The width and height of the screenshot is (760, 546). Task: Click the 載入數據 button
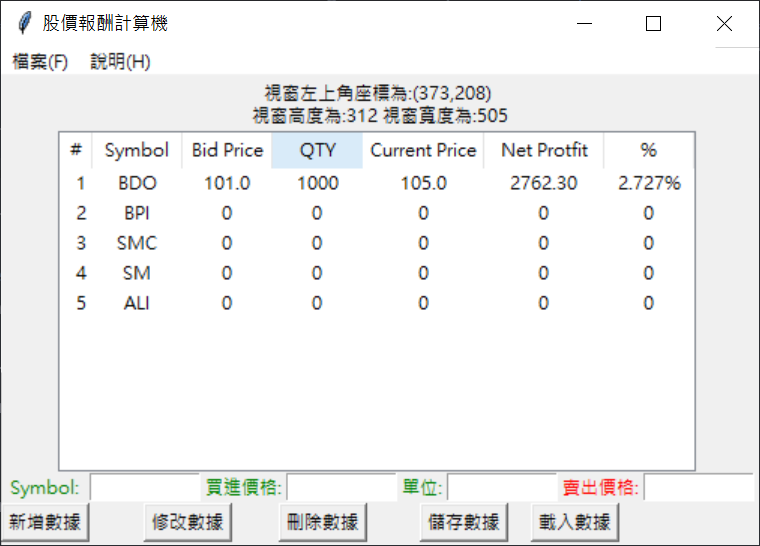click(x=574, y=521)
